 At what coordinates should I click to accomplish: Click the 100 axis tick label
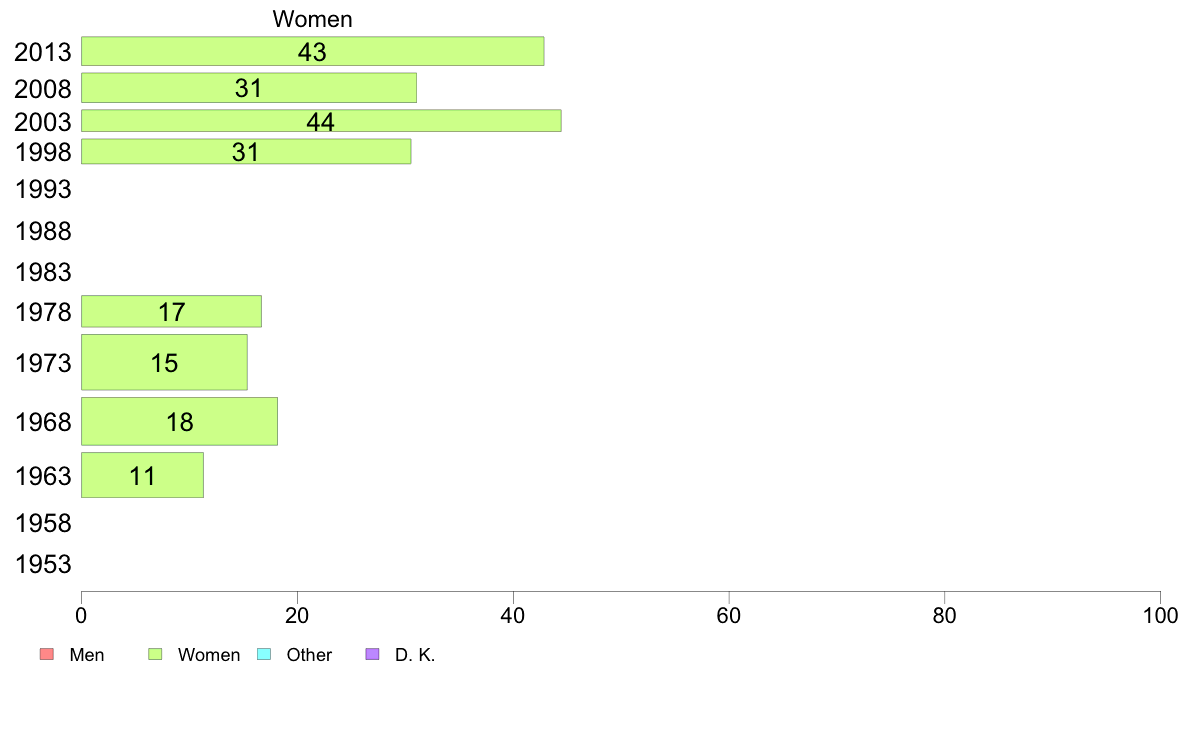click(1160, 615)
